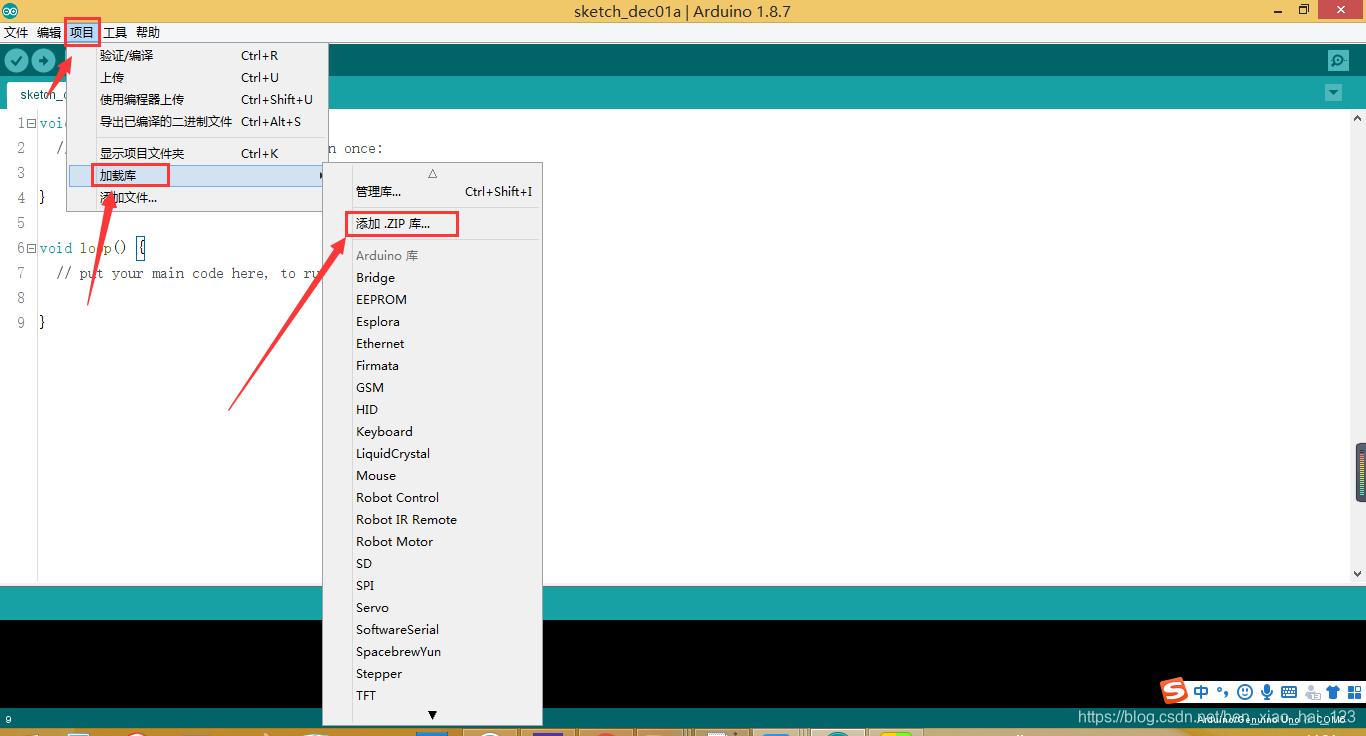1366x736 pixels.
Task: Include the Esplora library
Action: 432,322
